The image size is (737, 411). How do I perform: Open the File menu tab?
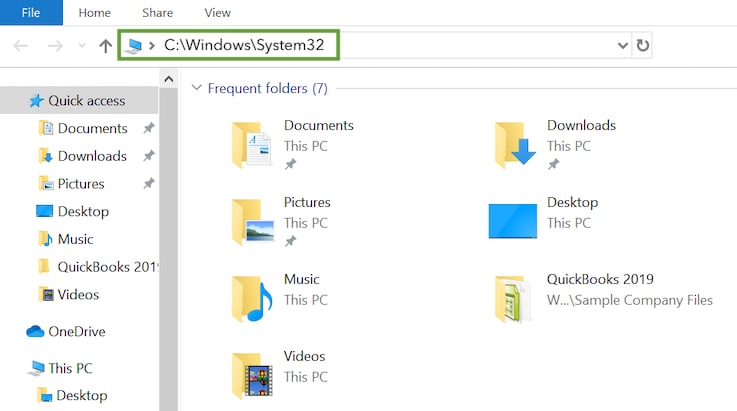[31, 13]
